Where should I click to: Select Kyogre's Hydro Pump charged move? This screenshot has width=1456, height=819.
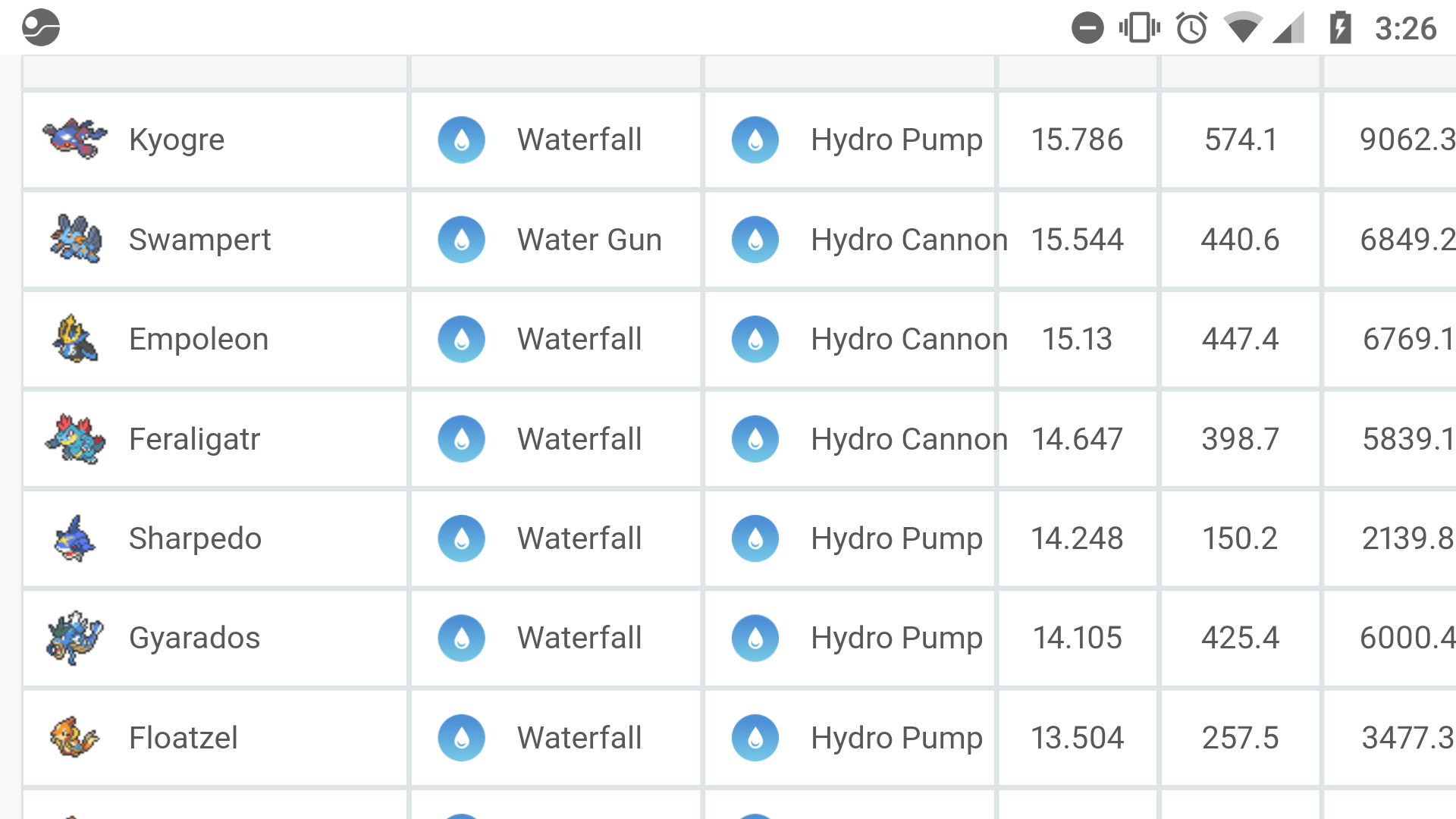tap(896, 140)
